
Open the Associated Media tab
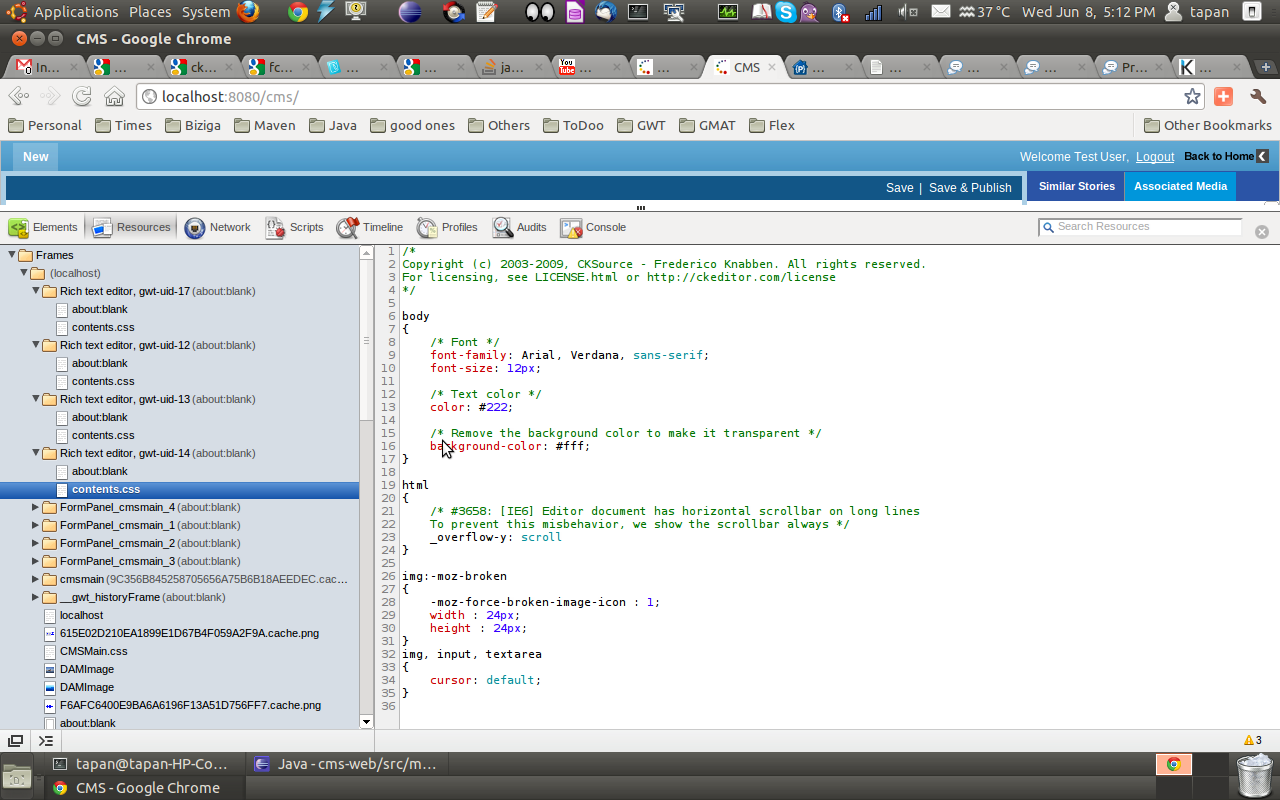coord(1180,187)
